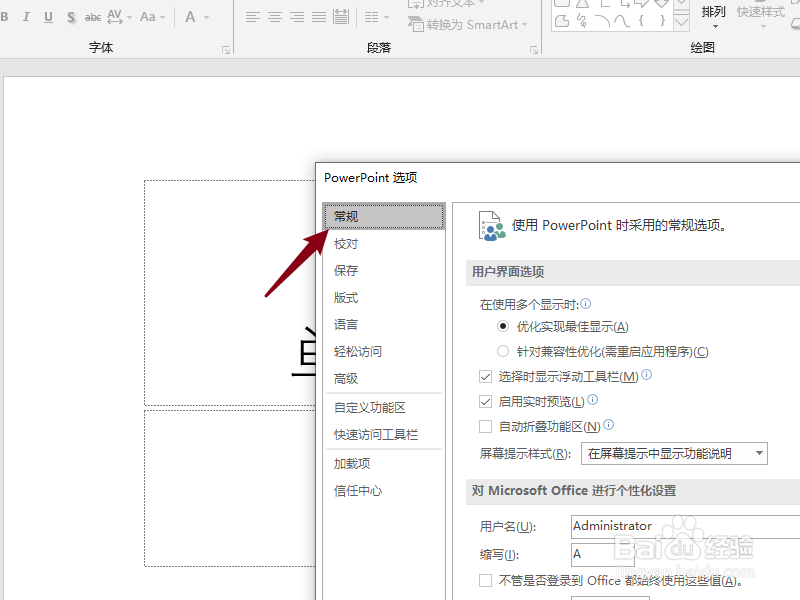Screen dimensions: 800x600
Task: Click the distribute text alignment icon
Action: [x=341, y=17]
